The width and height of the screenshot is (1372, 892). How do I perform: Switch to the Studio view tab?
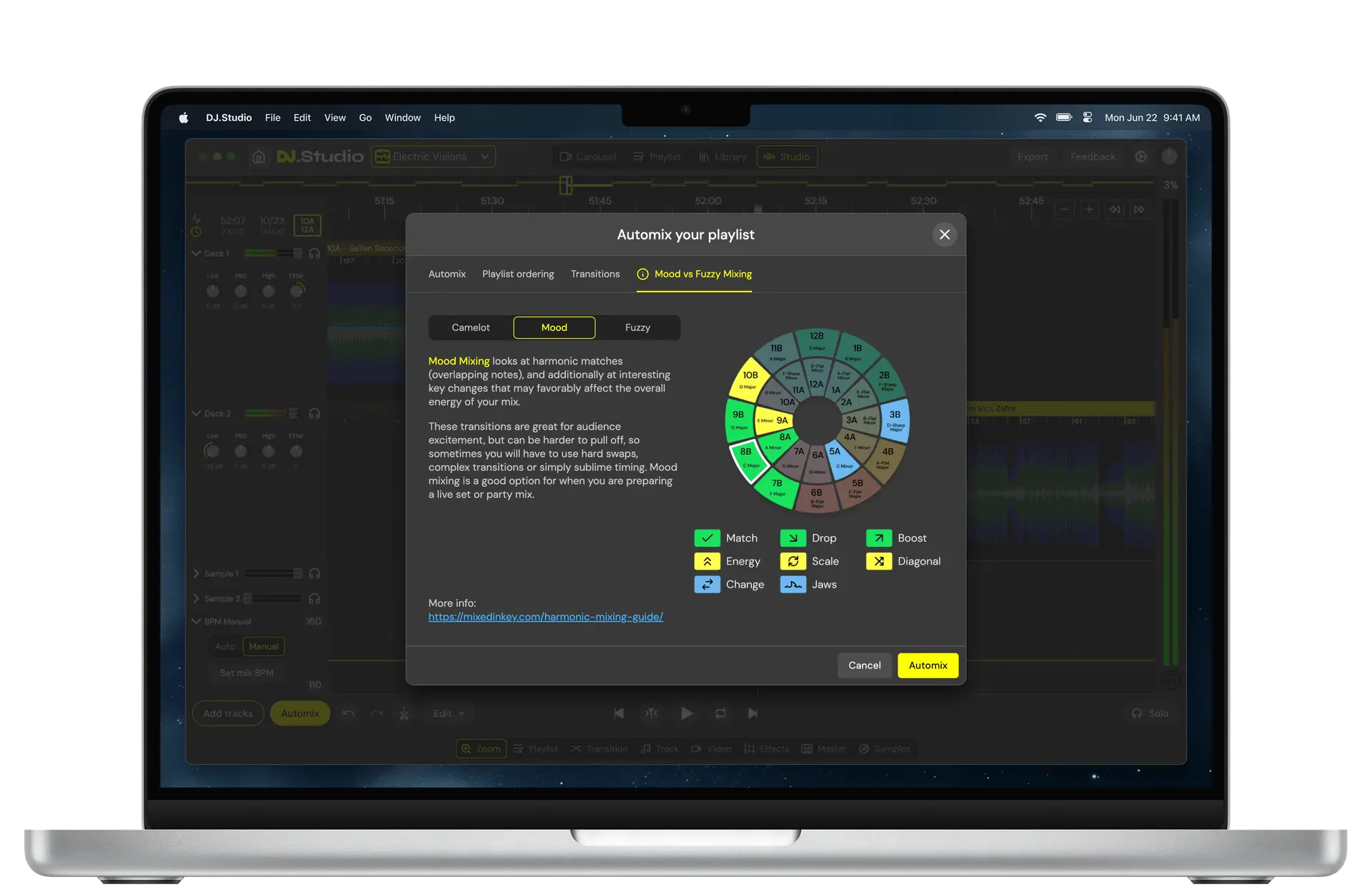(787, 157)
